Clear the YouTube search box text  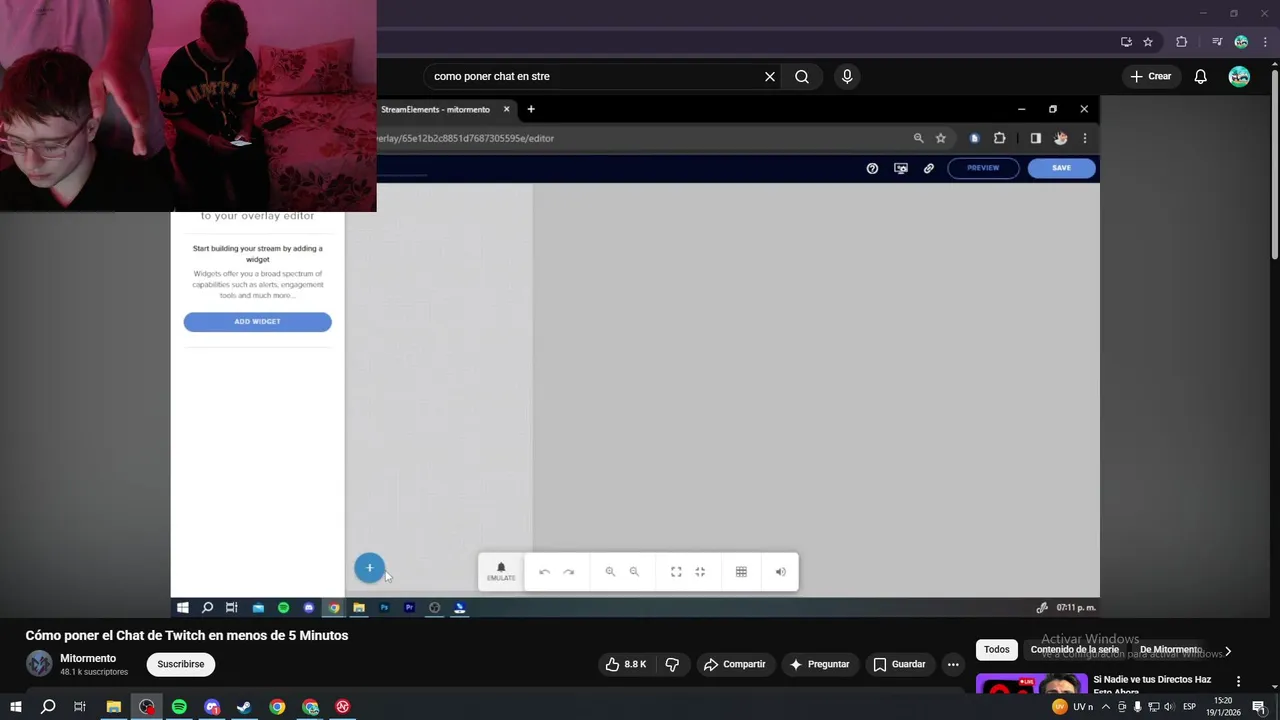click(x=770, y=76)
